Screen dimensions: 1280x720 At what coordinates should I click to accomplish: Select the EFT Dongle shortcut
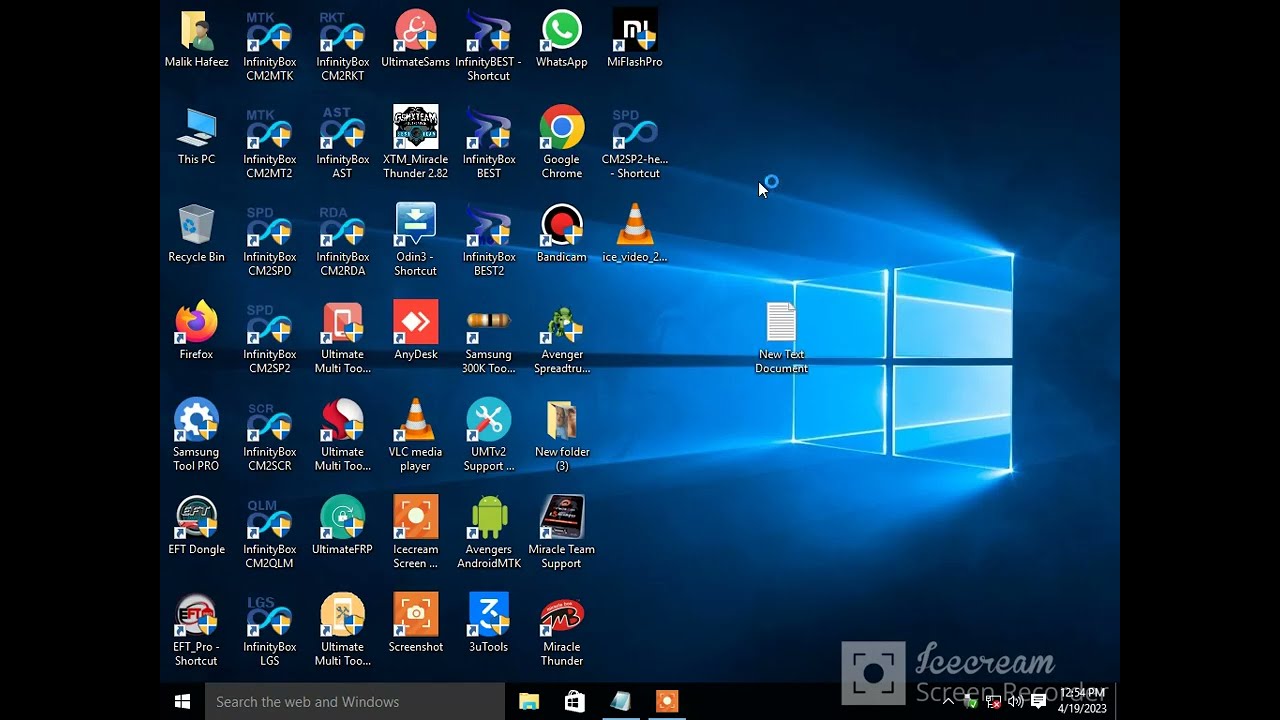tap(196, 527)
